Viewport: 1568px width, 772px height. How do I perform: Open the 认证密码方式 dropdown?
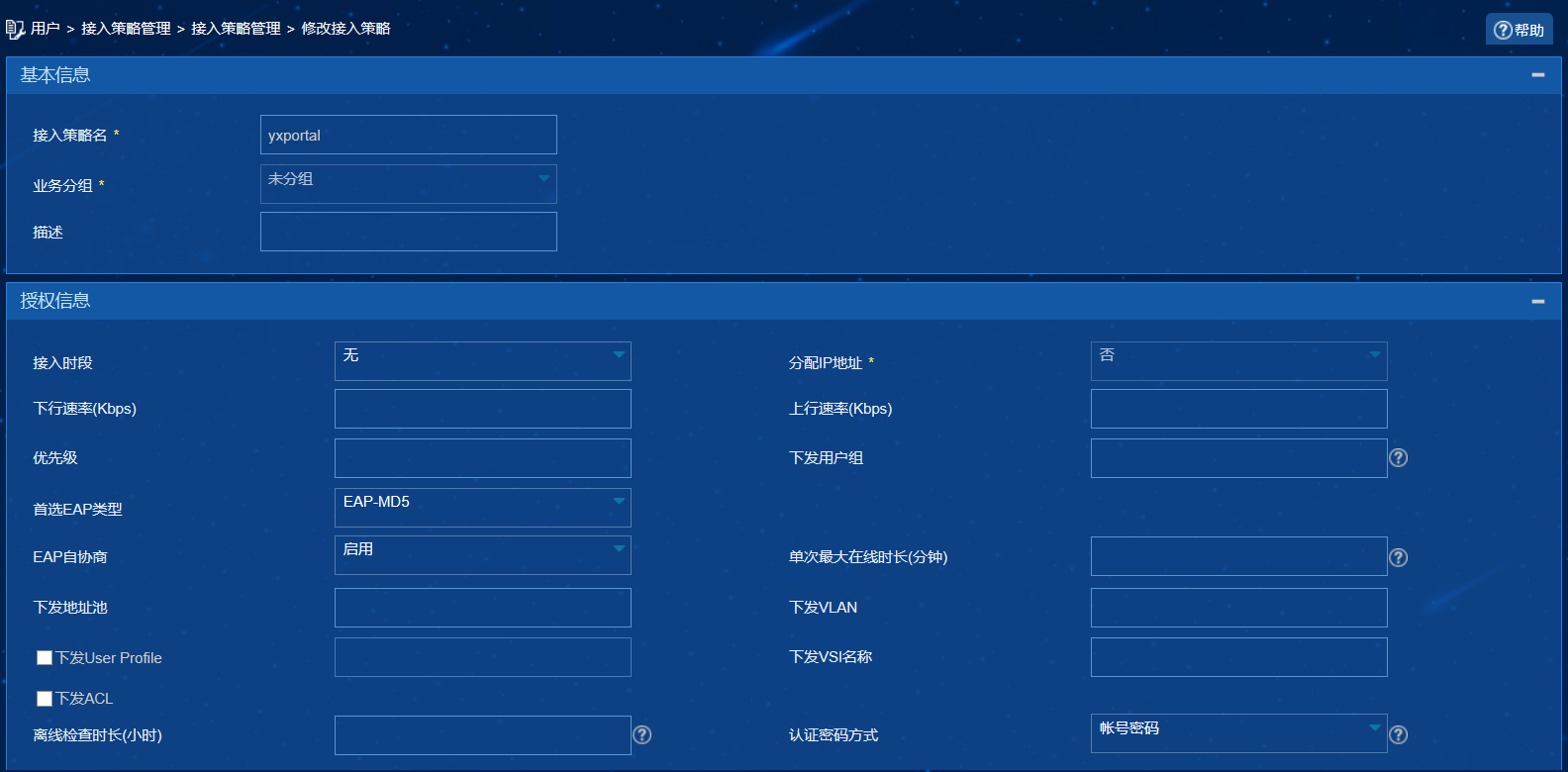(x=1239, y=733)
